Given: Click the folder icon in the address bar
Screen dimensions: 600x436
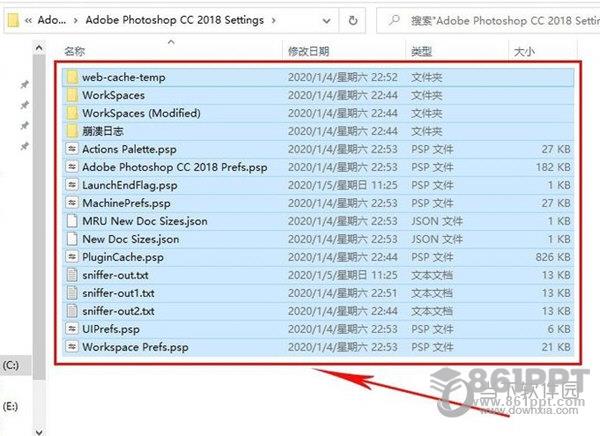Looking at the screenshot, I should pyautogui.click(x=13, y=20).
